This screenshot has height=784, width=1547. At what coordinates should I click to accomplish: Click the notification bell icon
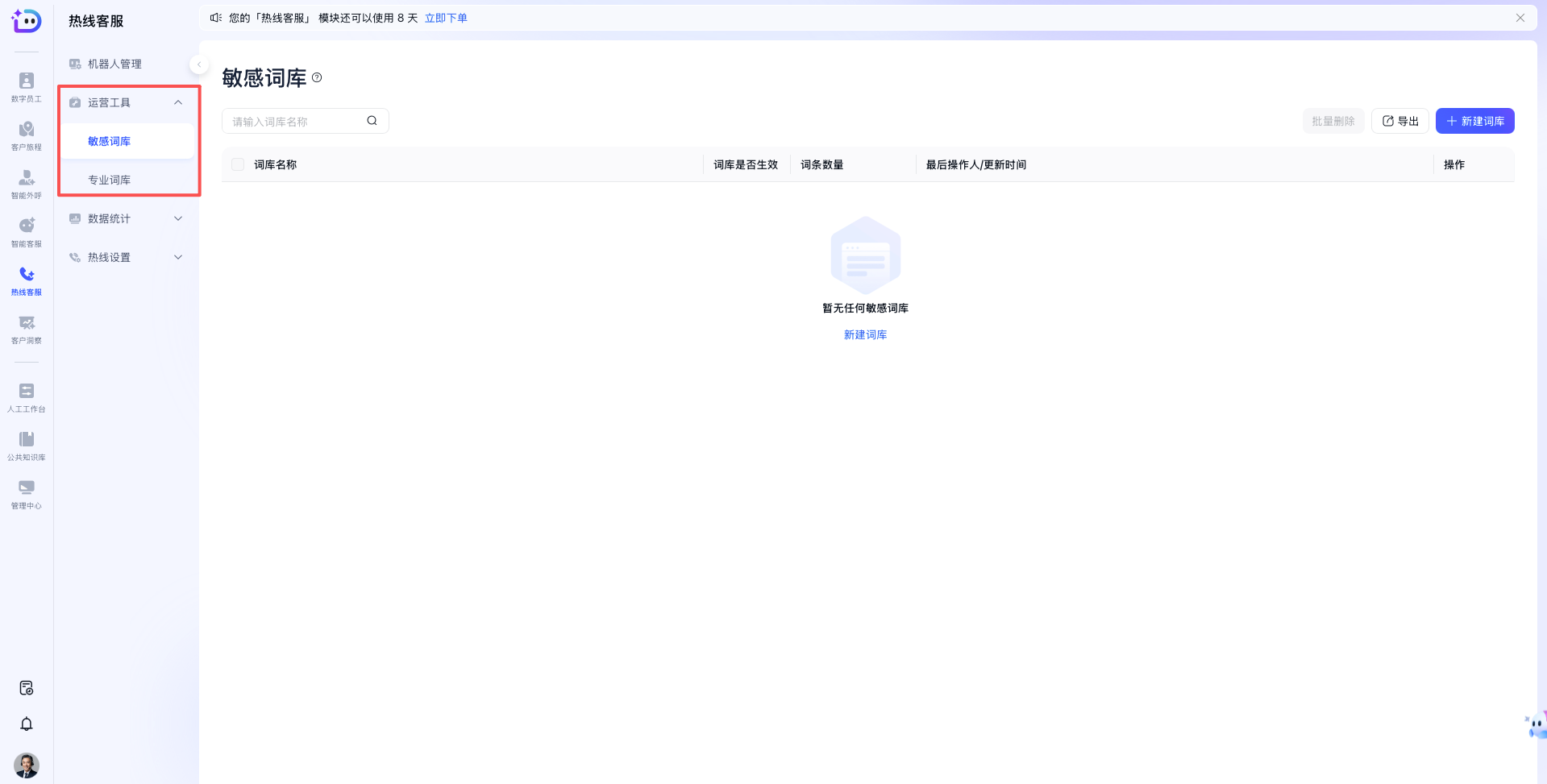coord(27,724)
